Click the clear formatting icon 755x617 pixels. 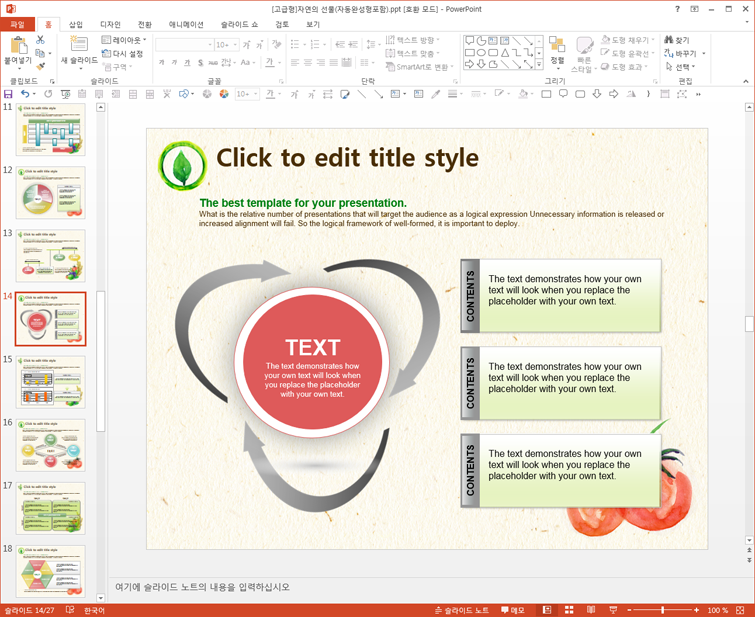(276, 44)
